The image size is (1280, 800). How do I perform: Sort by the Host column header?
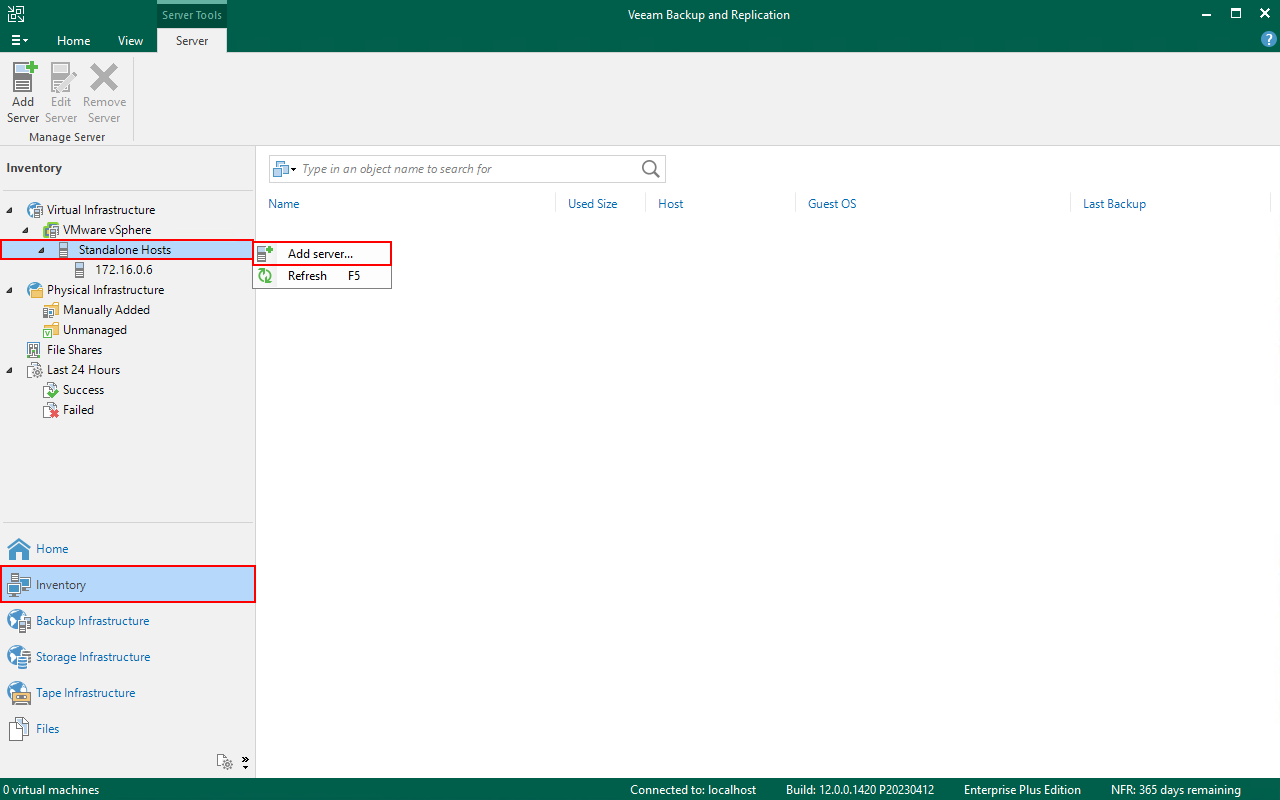(x=670, y=204)
